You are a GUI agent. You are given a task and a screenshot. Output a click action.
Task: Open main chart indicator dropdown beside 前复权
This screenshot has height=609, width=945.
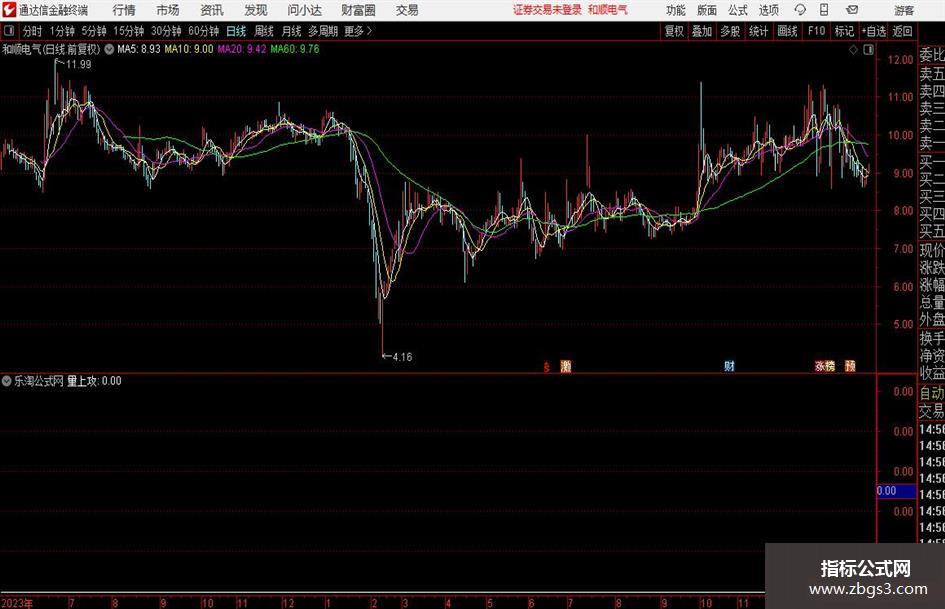[x=109, y=49]
